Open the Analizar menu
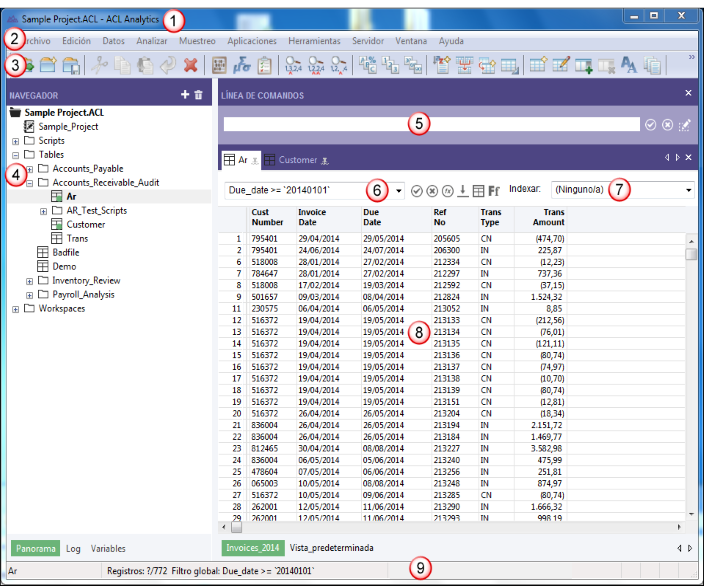Screen dimensions: 704x586 [x=151, y=41]
